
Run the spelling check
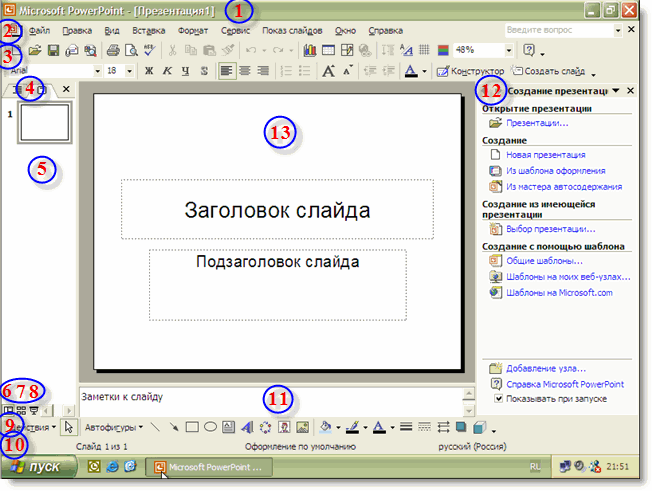149,51
